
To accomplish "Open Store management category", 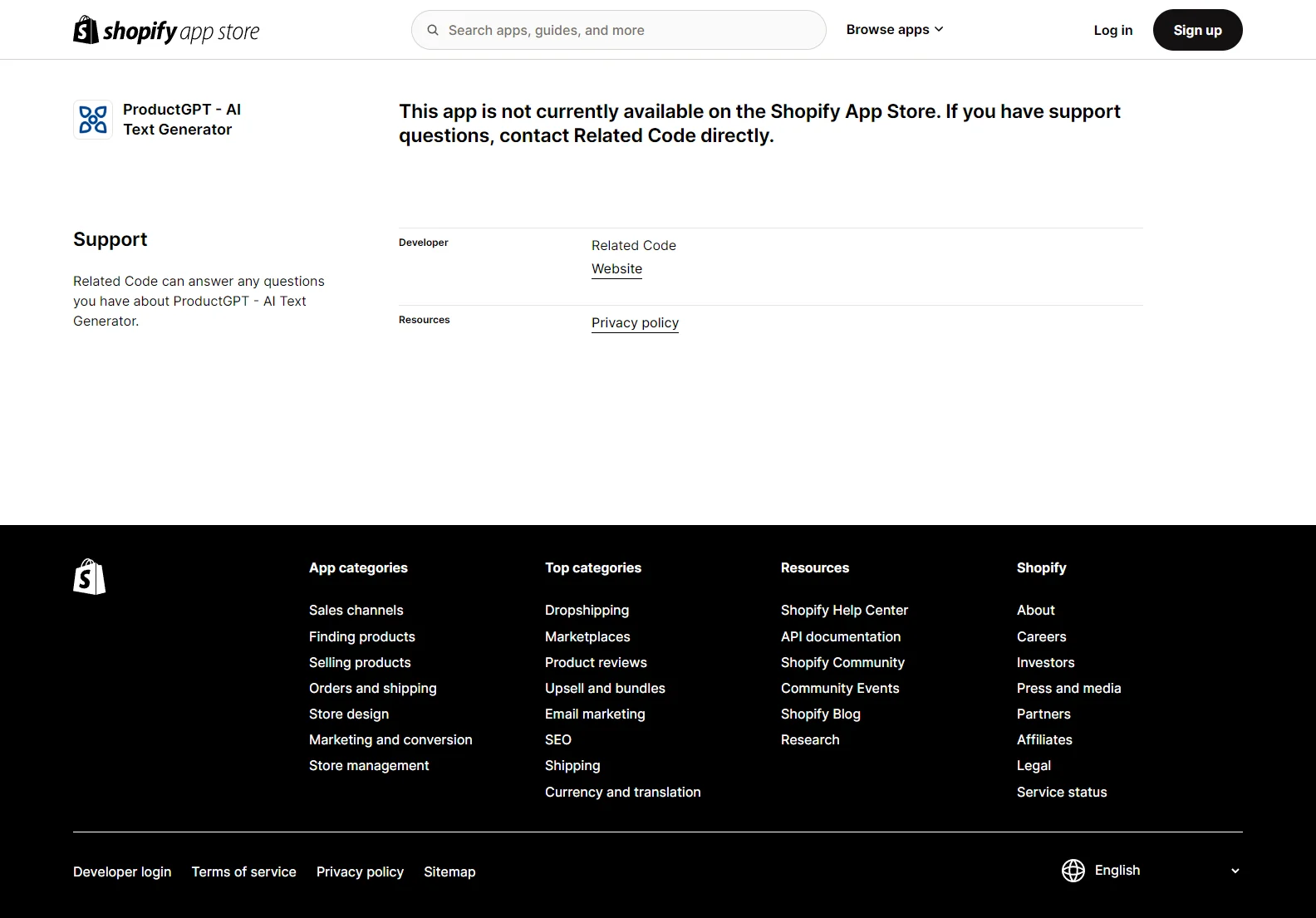I will coord(369,766).
